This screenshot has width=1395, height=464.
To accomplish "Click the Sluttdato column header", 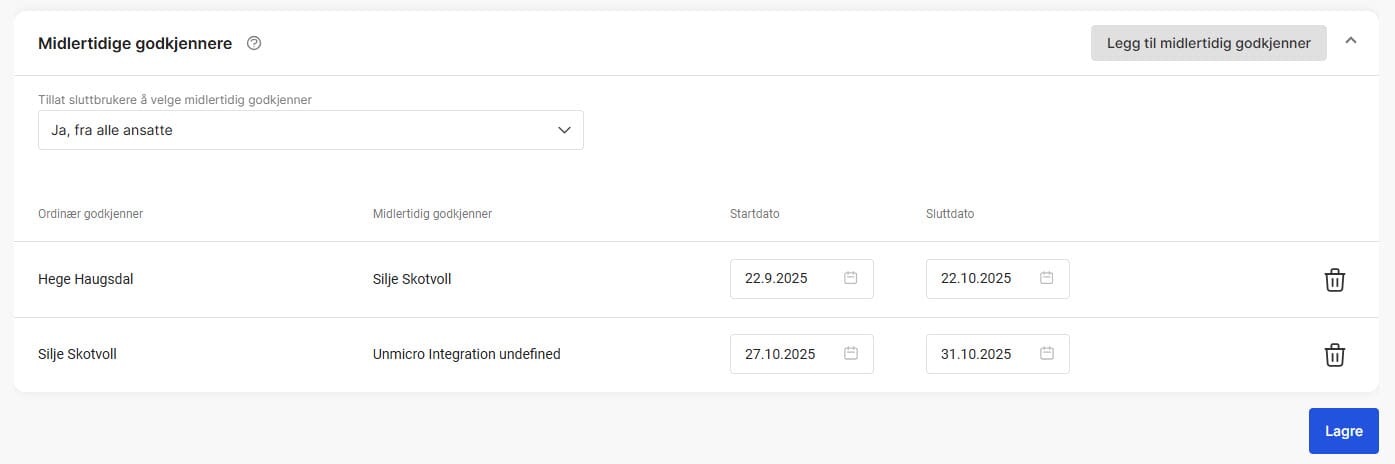I will 950,214.
